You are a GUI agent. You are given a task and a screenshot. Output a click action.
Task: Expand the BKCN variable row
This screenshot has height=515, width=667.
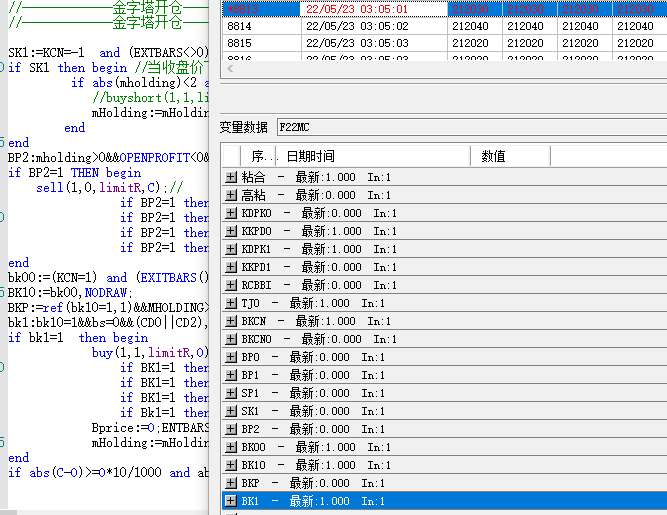click(231, 321)
